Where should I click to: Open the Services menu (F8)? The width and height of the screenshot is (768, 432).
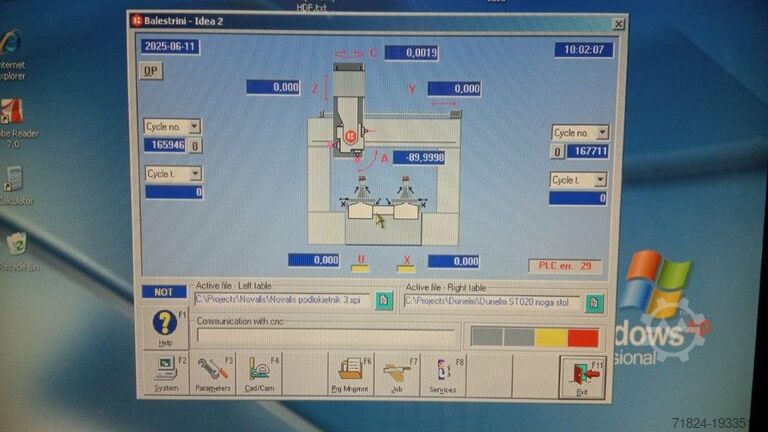click(x=443, y=376)
